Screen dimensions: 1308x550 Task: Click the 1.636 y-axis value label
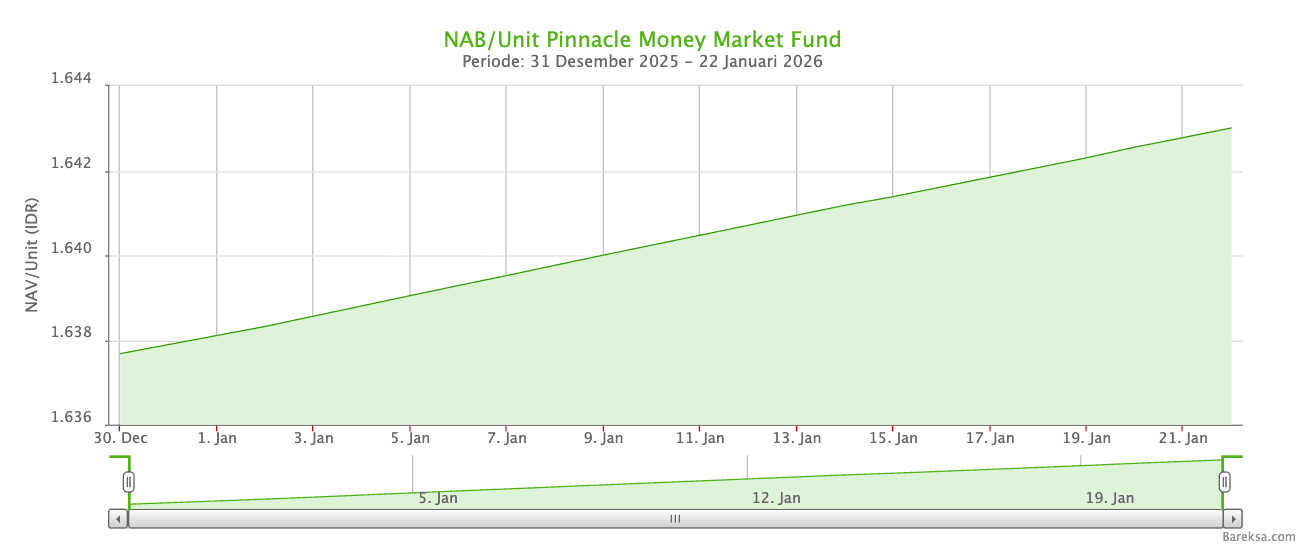click(x=71, y=418)
